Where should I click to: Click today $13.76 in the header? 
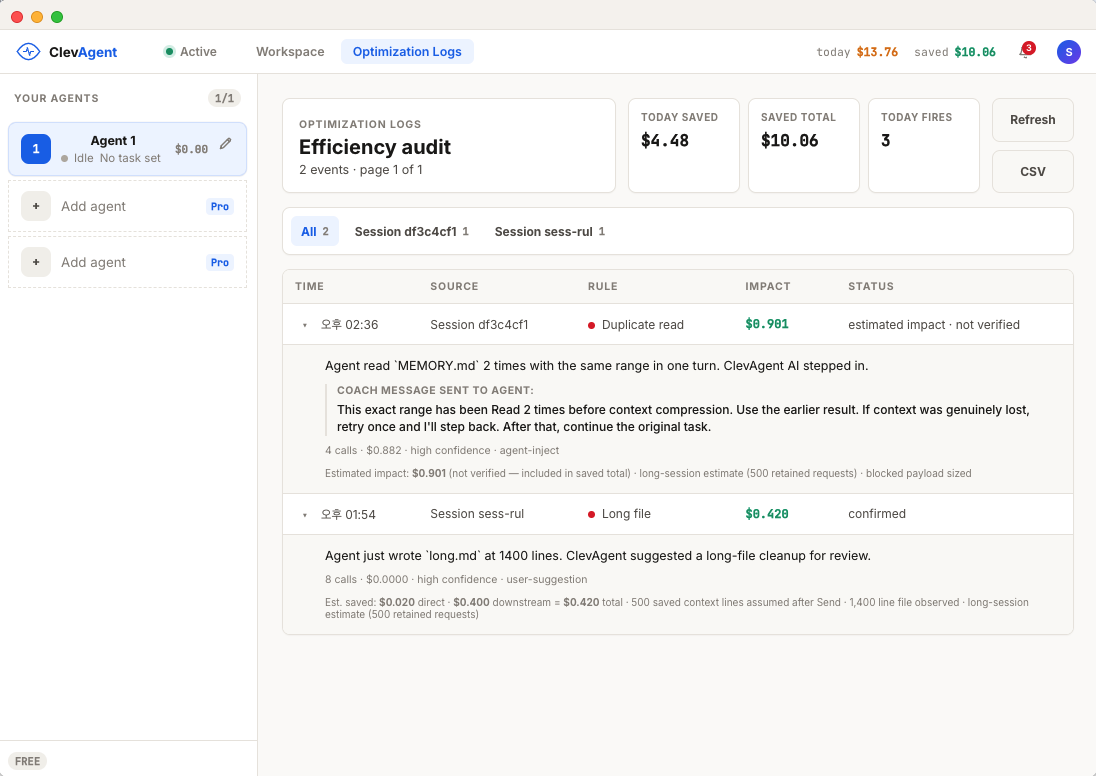[857, 52]
